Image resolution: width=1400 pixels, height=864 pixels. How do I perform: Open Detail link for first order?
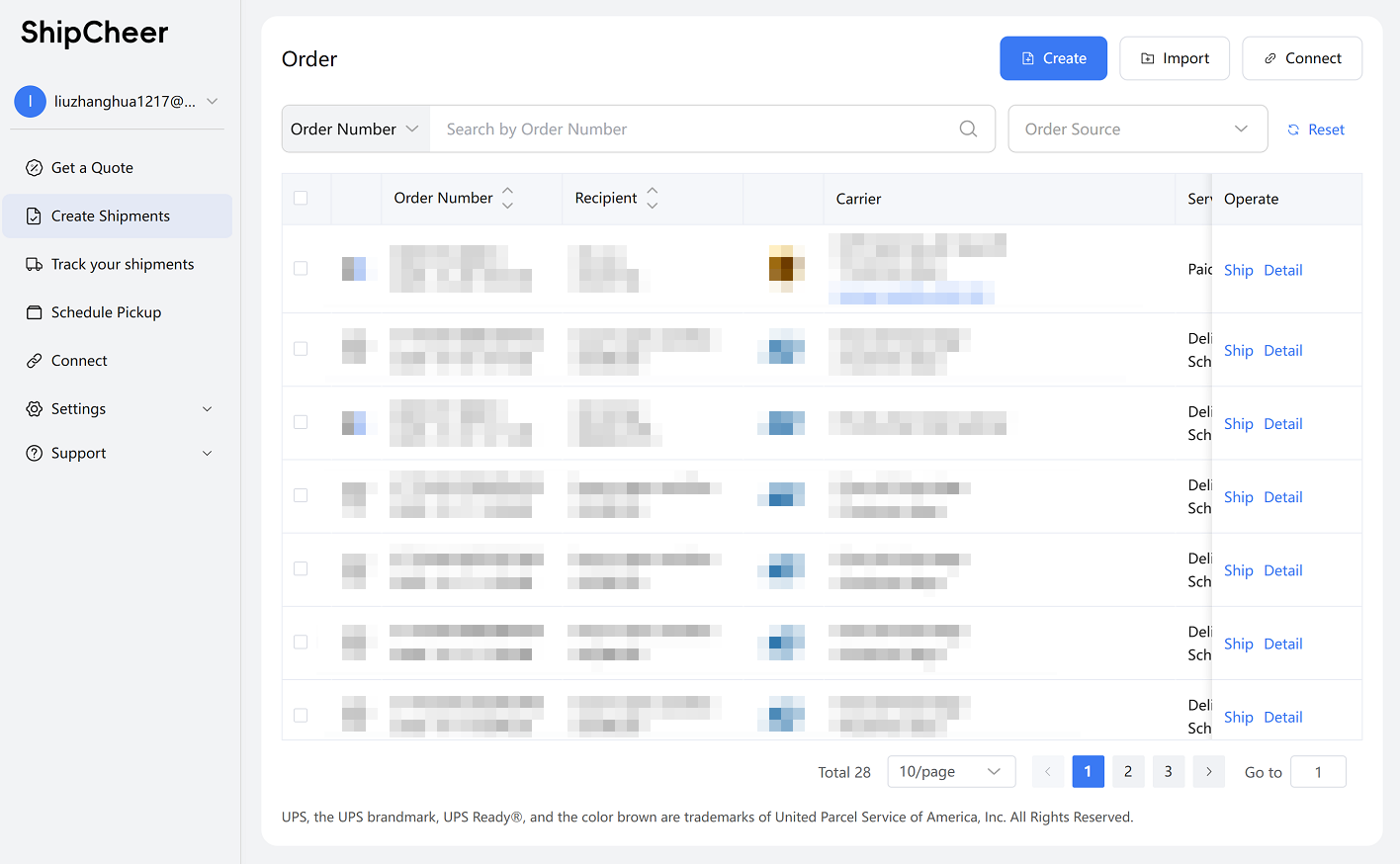click(1282, 270)
